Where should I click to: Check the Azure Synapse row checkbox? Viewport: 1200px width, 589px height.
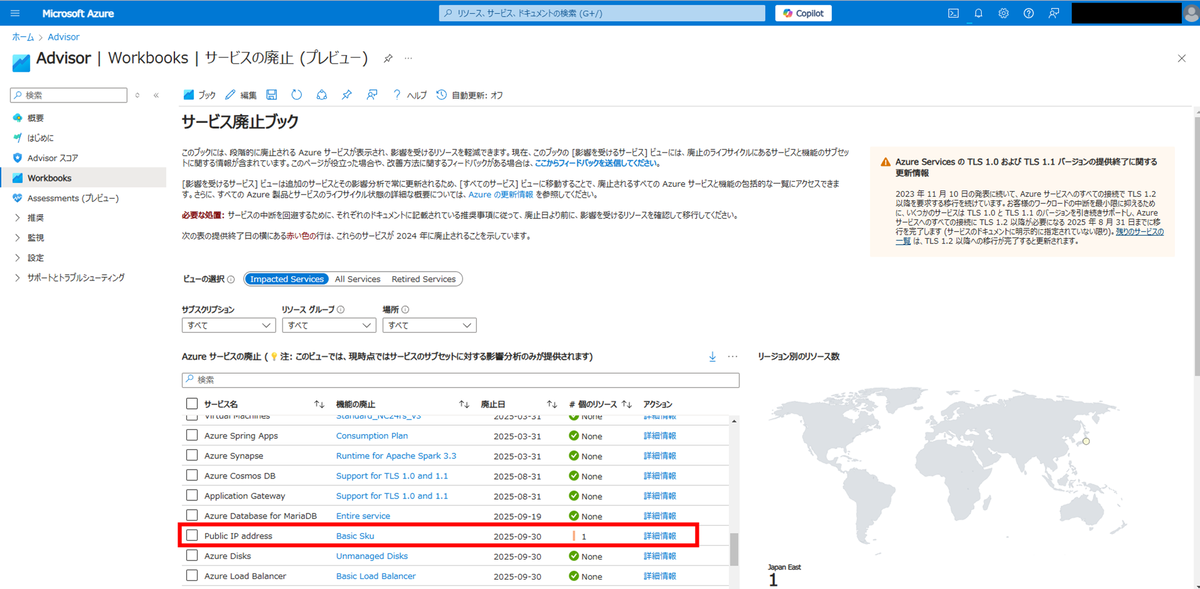(x=192, y=456)
